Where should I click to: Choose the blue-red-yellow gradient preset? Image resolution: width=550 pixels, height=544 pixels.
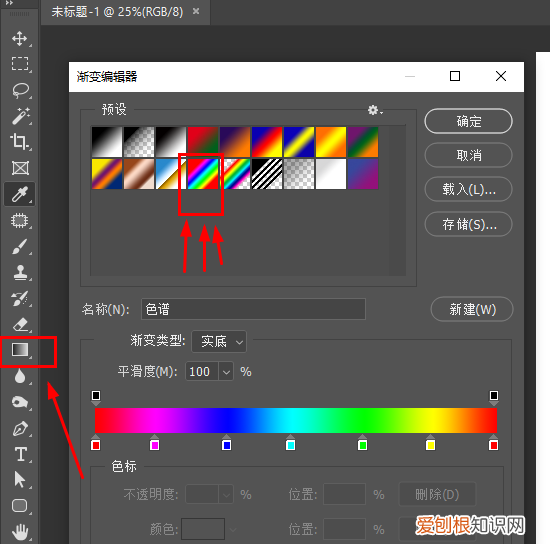267,142
